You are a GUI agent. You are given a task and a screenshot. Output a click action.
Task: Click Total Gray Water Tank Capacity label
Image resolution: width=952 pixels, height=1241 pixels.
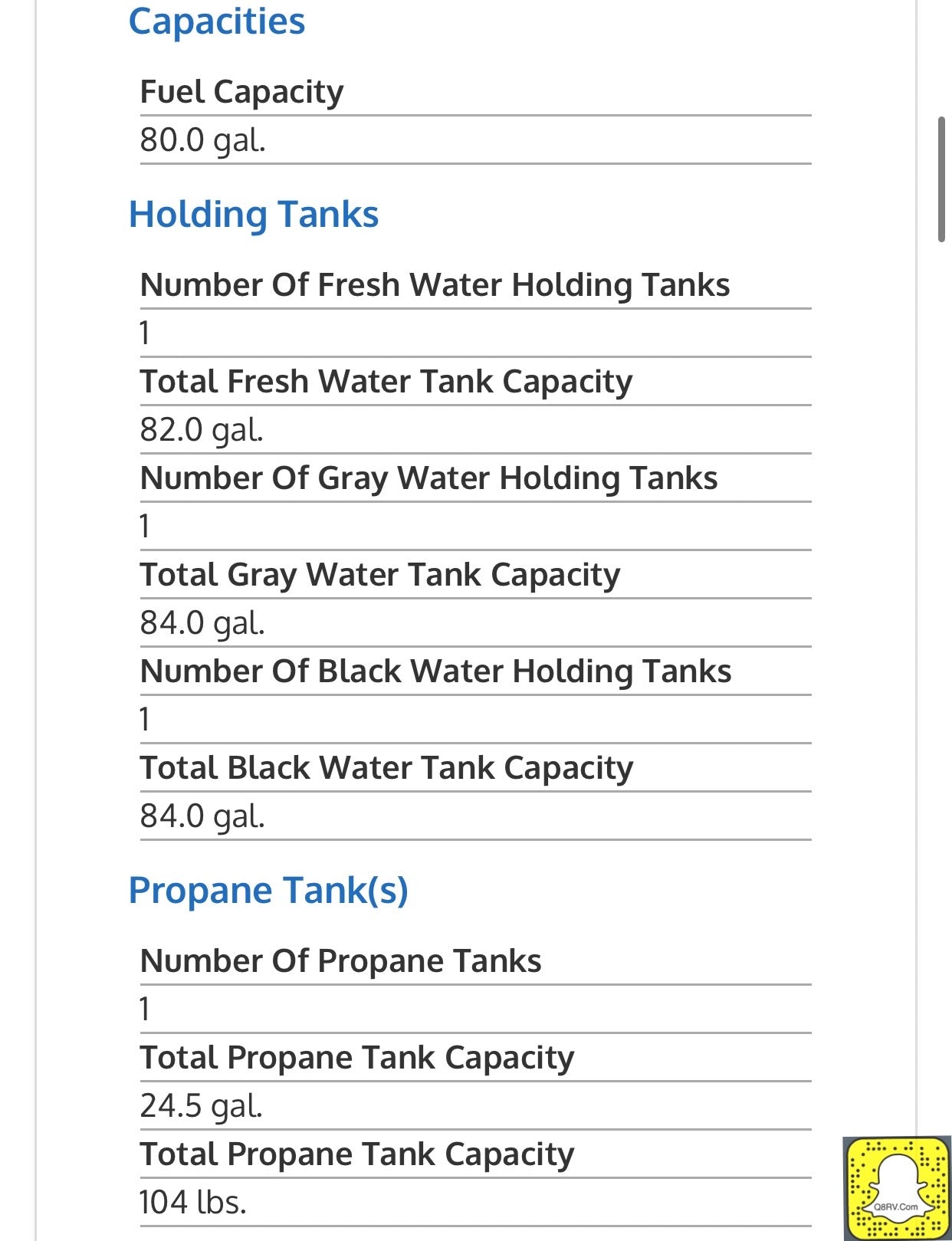pyautogui.click(x=380, y=575)
